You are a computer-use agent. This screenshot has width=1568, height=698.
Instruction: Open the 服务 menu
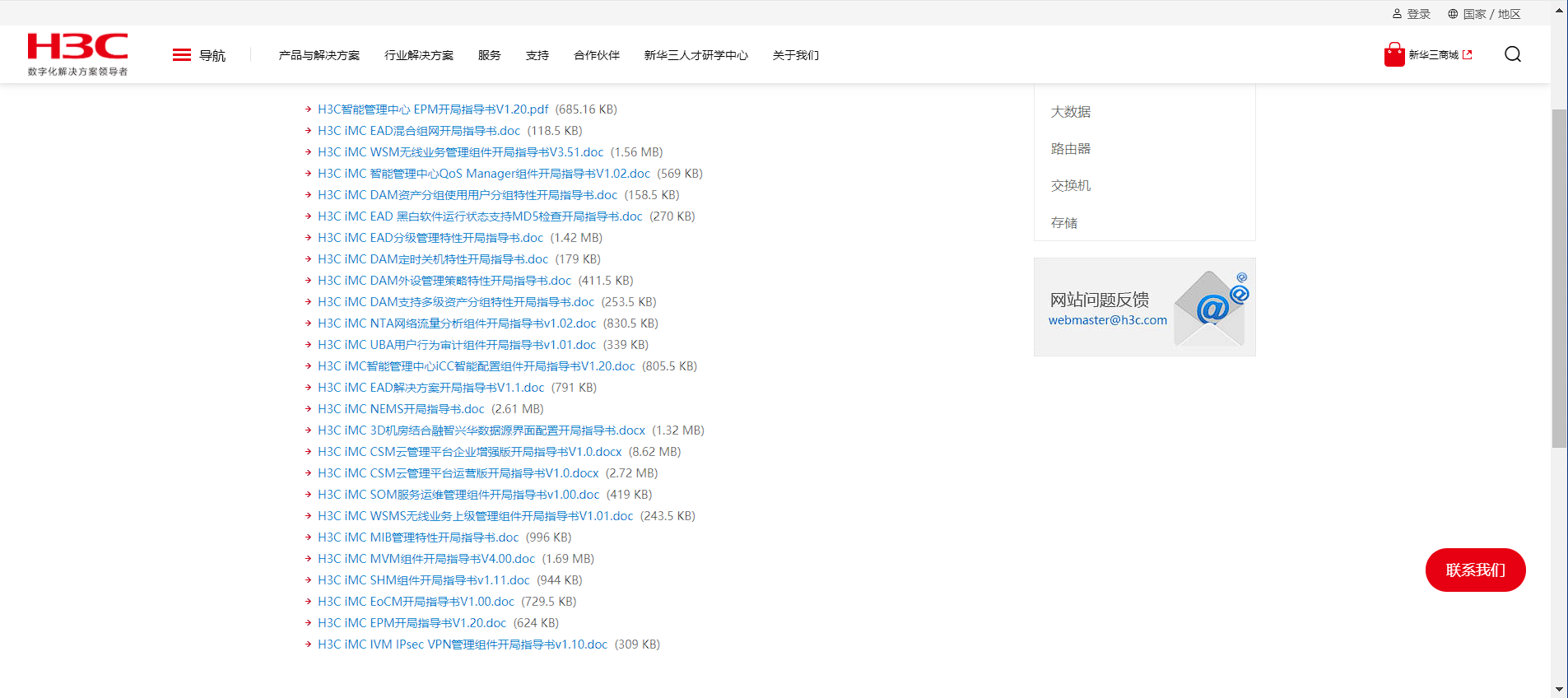[490, 55]
